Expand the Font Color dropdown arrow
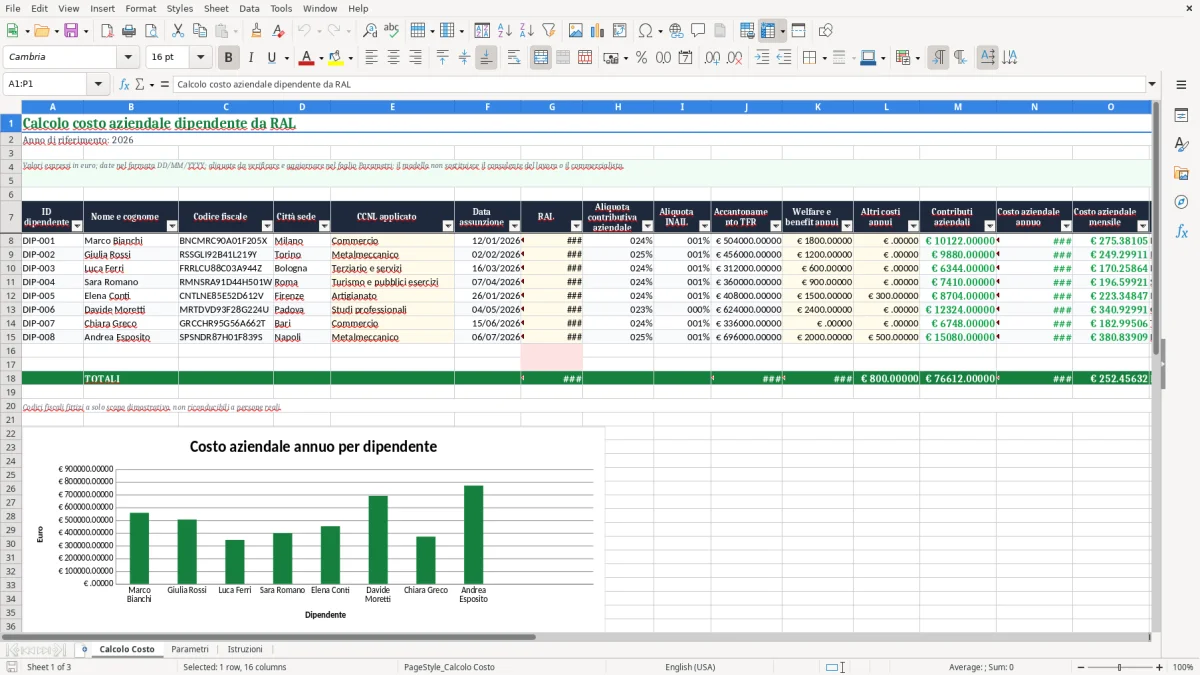This screenshot has height=675, width=1200. click(x=321, y=58)
